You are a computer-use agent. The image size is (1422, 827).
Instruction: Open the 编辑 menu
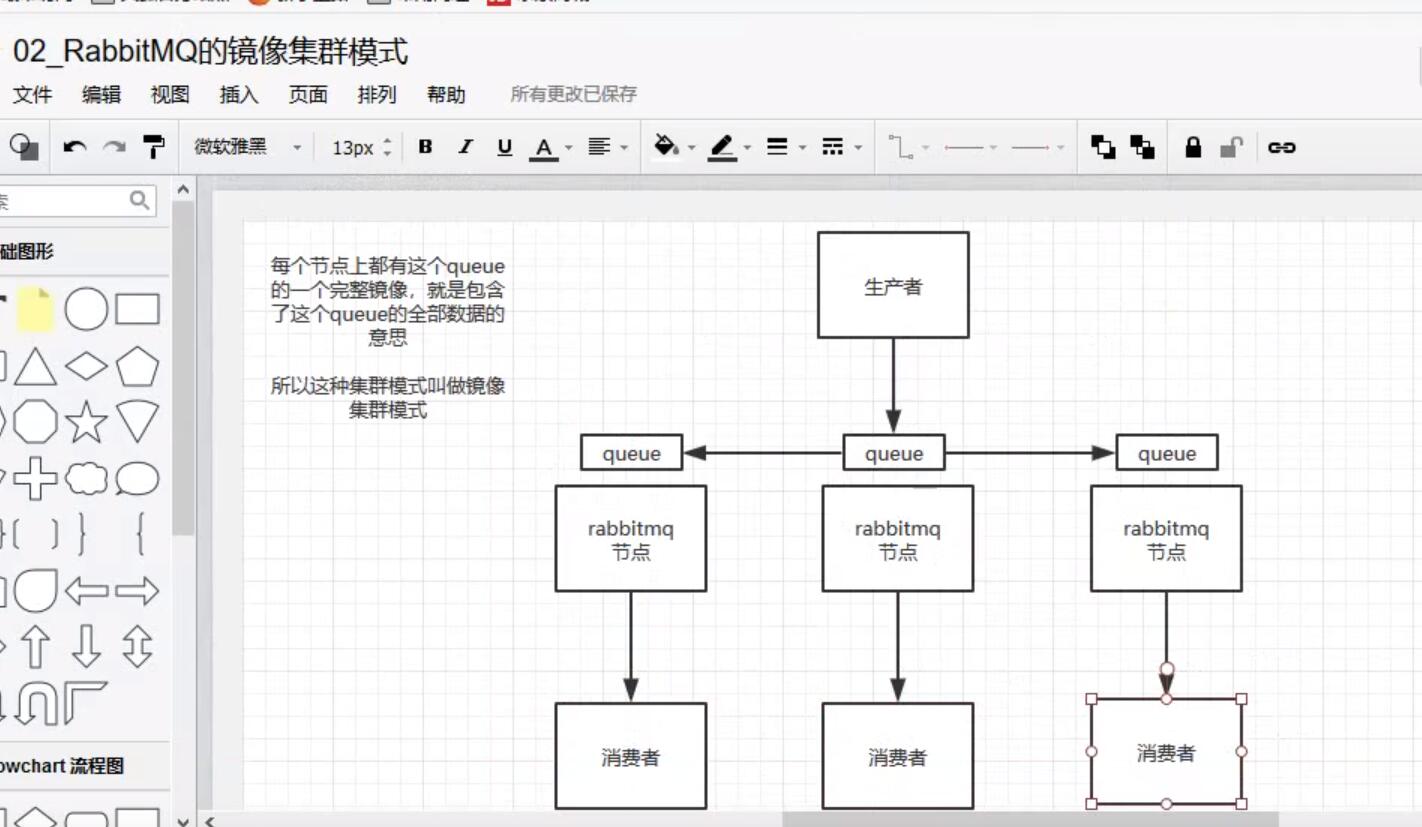[x=101, y=94]
